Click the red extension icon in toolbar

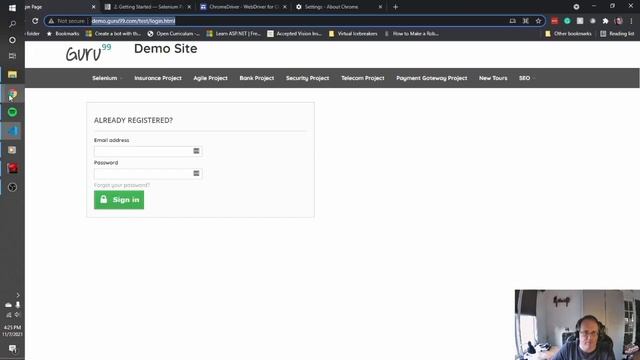coord(554,21)
